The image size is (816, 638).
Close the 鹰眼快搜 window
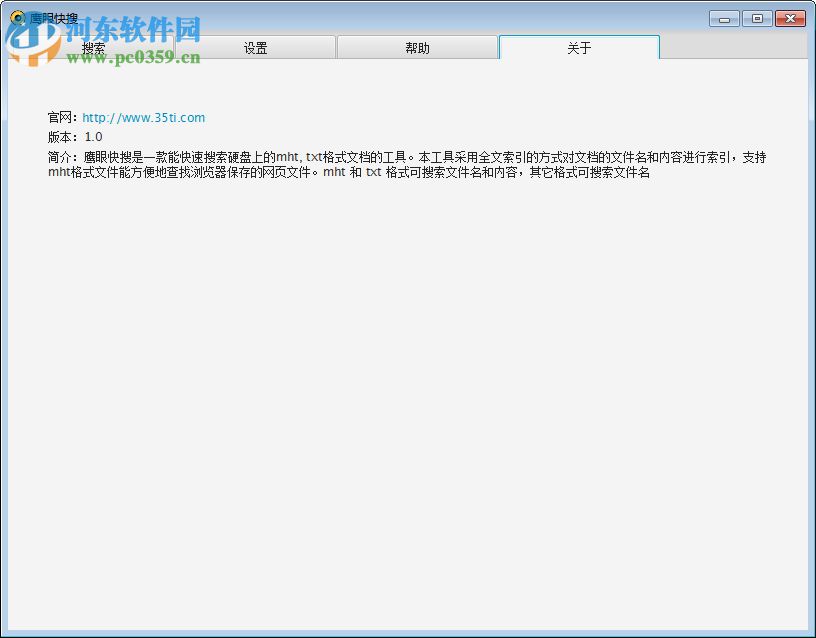click(x=792, y=17)
